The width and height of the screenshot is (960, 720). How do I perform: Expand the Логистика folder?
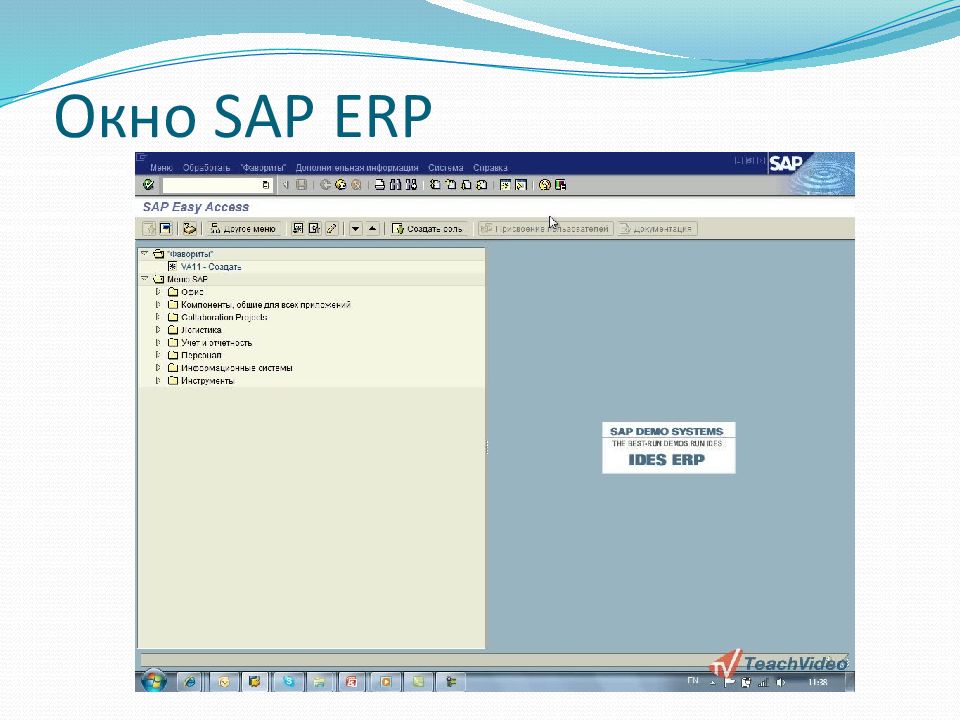tap(157, 329)
